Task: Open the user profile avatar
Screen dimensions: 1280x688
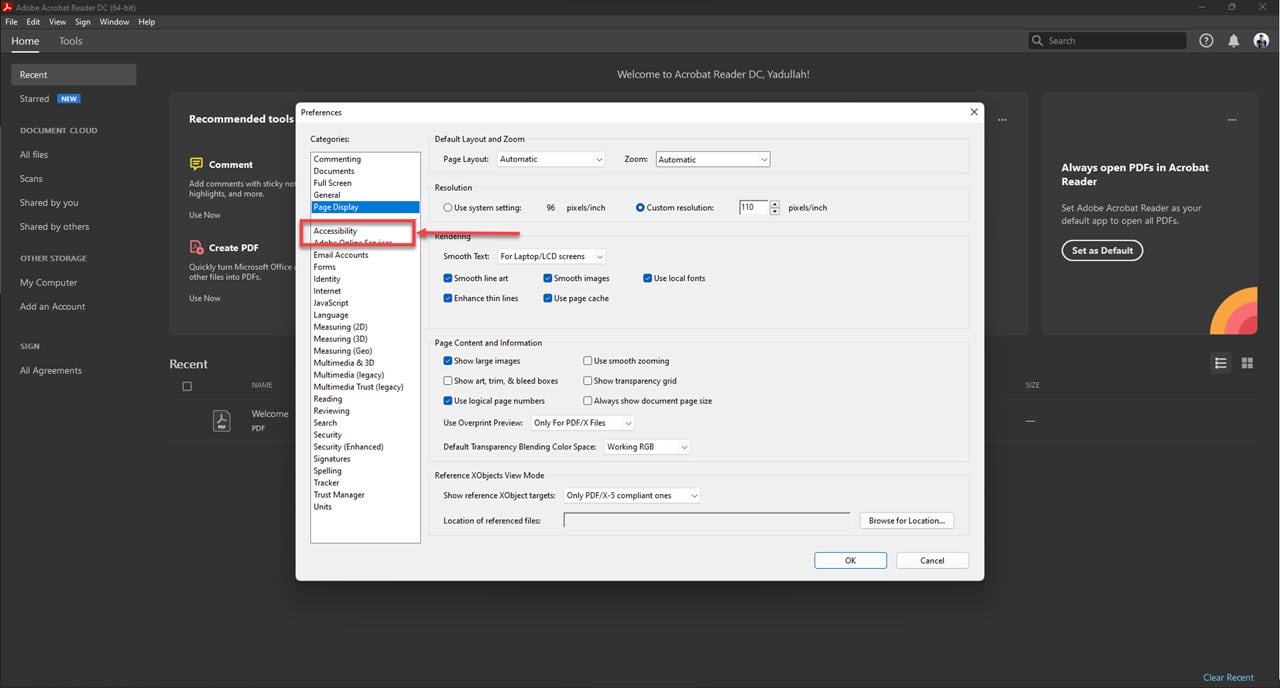Action: 1260,41
